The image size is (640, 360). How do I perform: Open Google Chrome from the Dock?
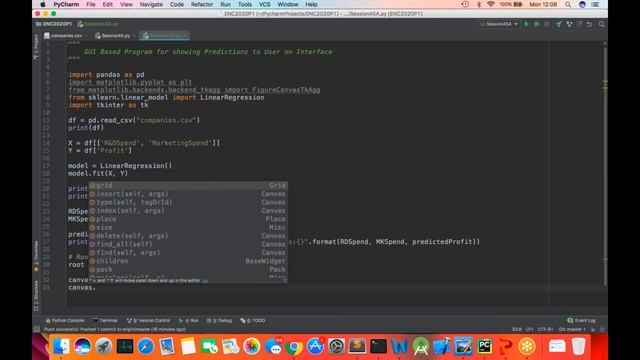tap(294, 346)
